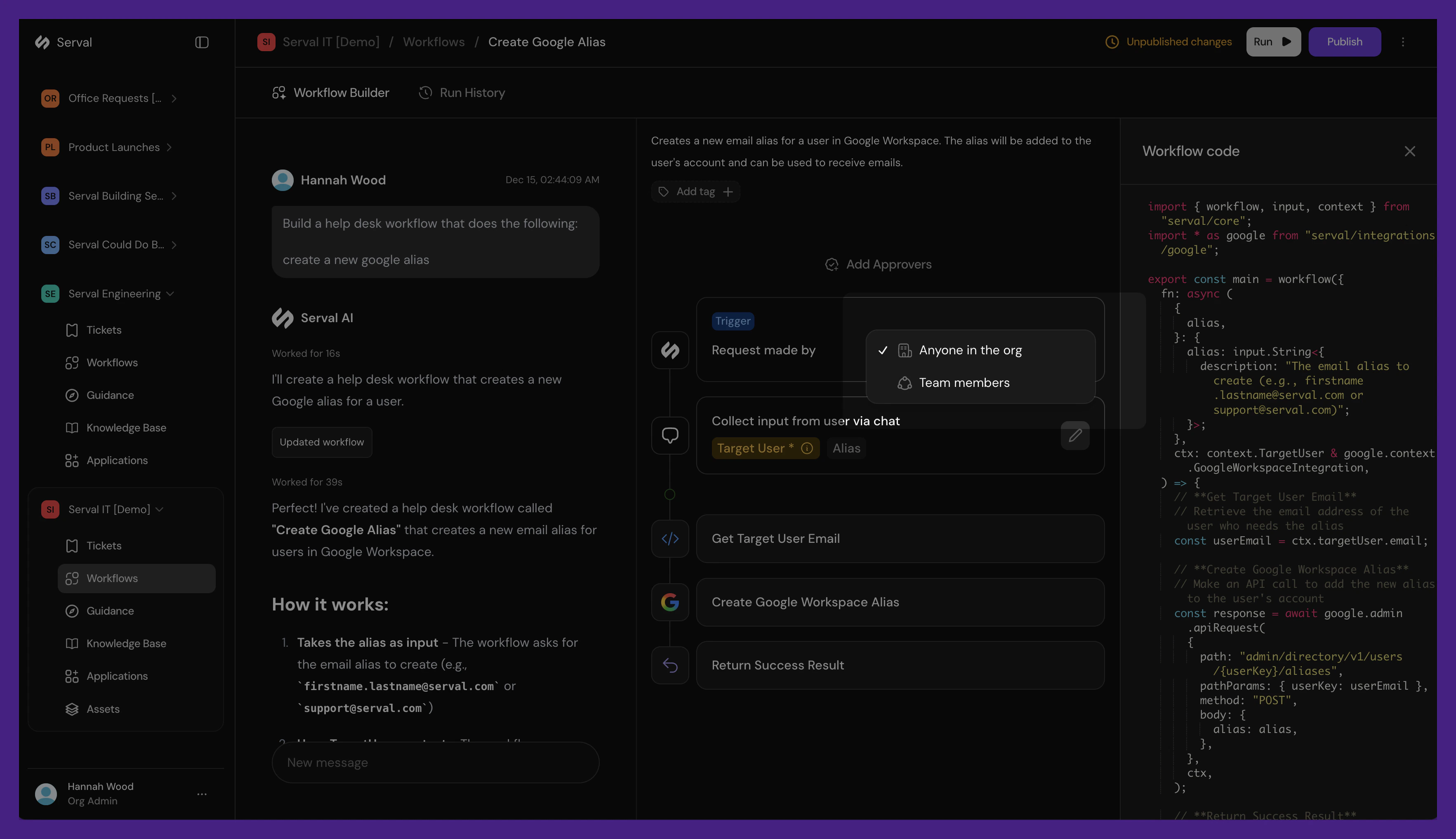
Task: Select the Workflow Builder tab
Action: [x=330, y=92]
